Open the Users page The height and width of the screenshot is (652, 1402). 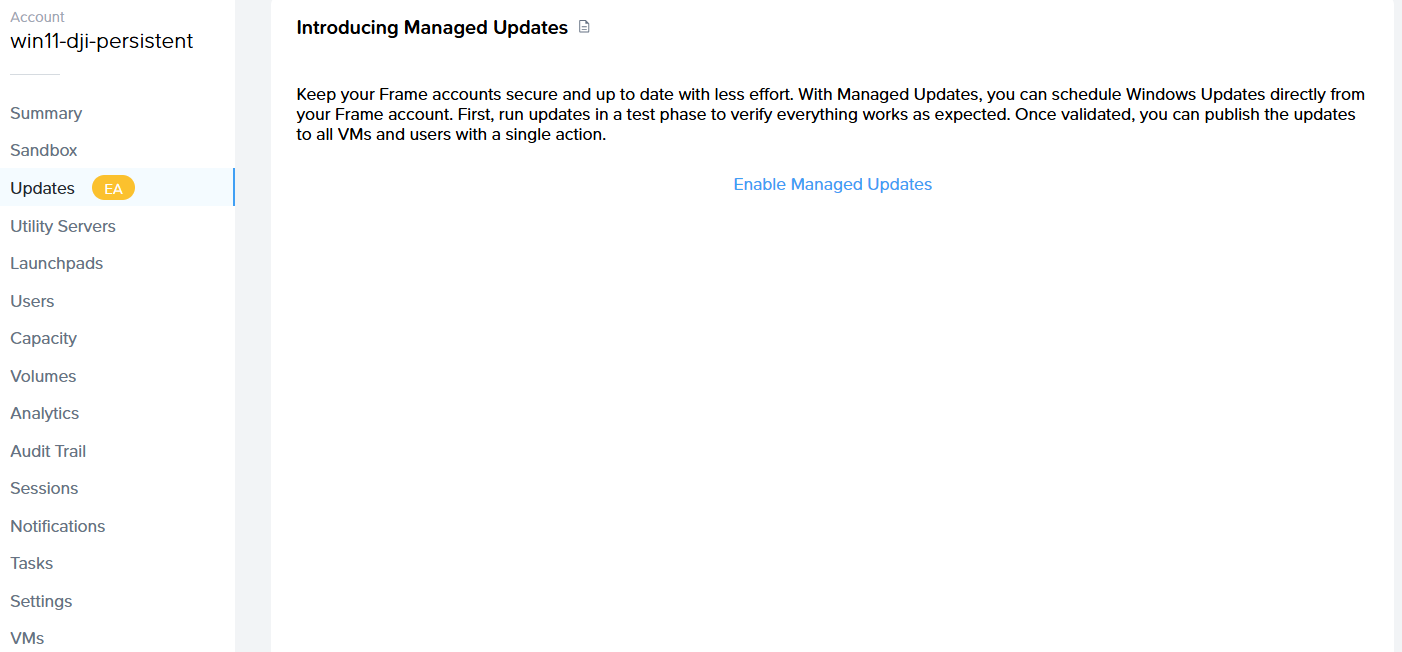[x=32, y=301]
